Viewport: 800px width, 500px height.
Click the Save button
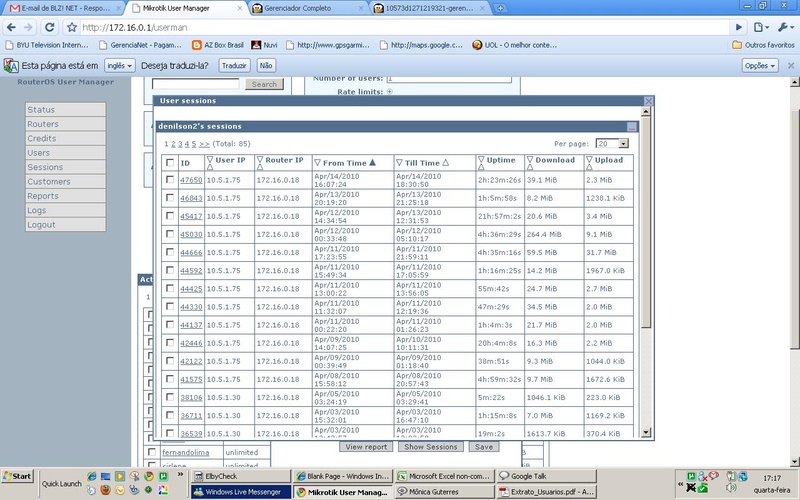tap(484, 447)
